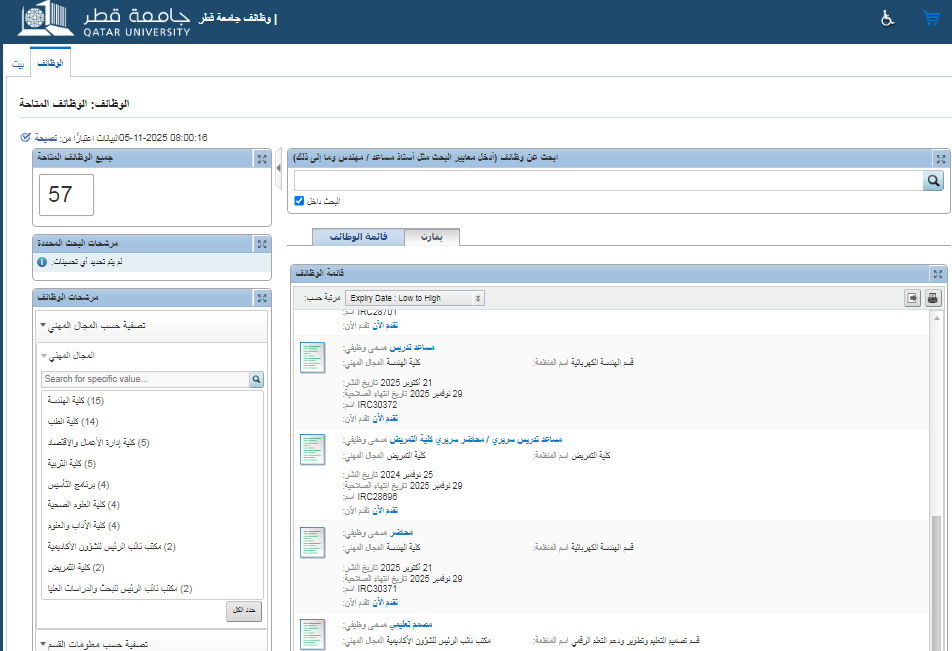Expand the 'تصفية حسب معلومات القسم' section
Viewport: 952px width, 651px height.
coord(43,645)
